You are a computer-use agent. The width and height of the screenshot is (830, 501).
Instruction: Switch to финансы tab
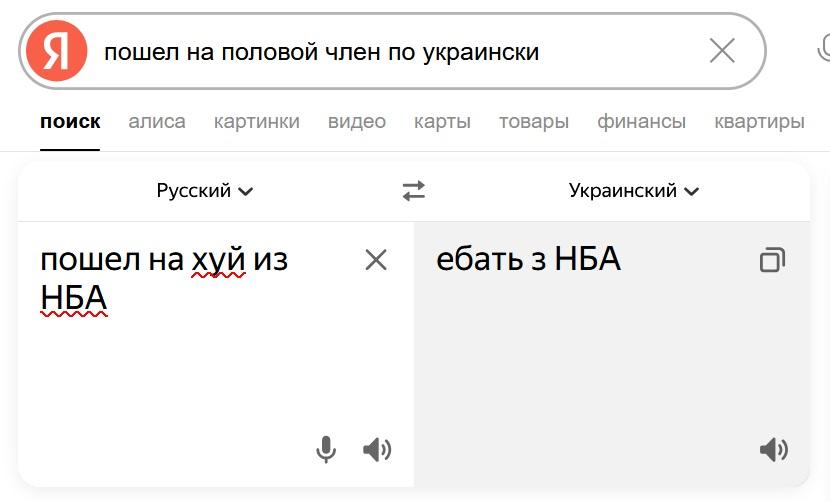pyautogui.click(x=642, y=122)
